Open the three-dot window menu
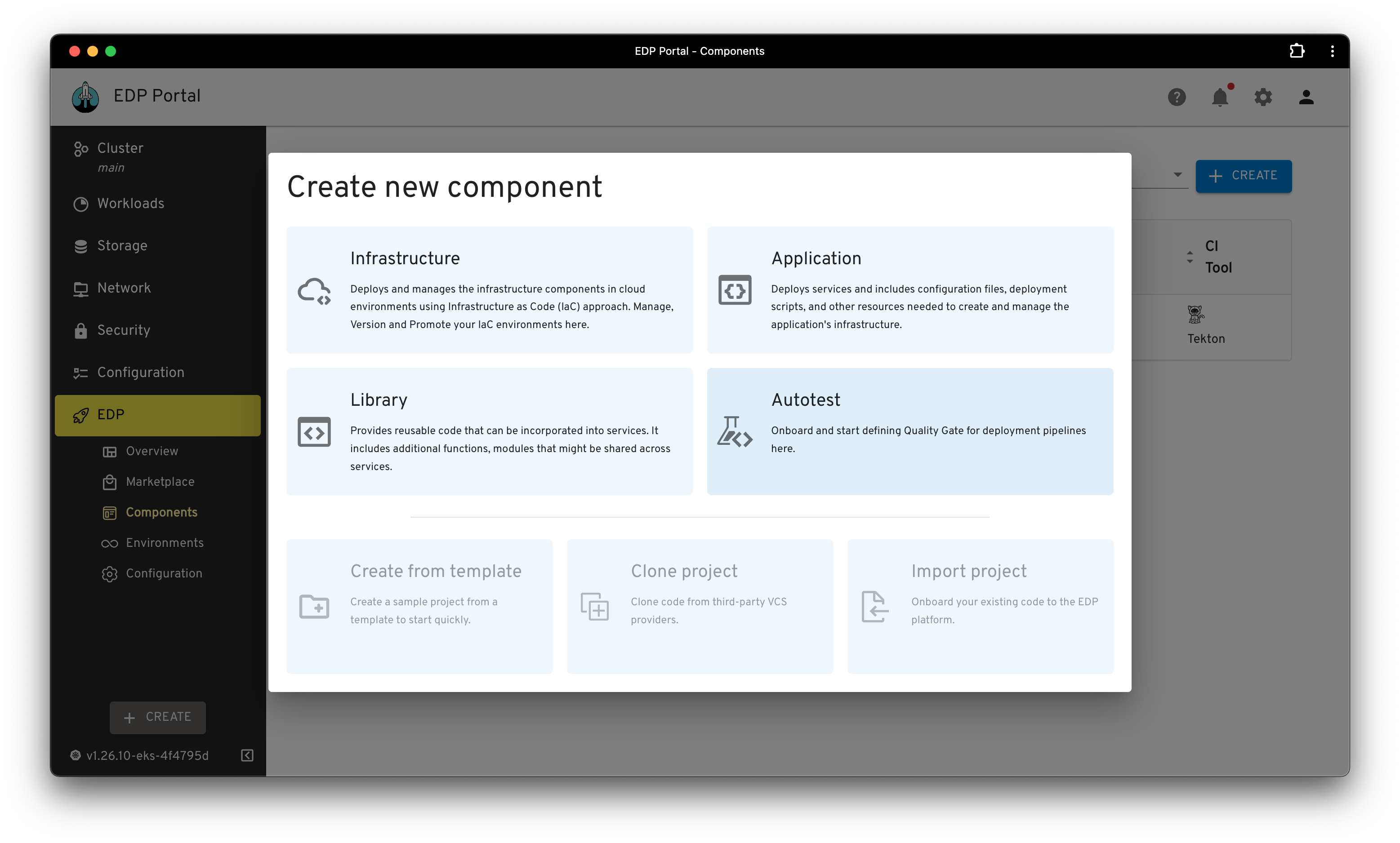 point(1332,51)
